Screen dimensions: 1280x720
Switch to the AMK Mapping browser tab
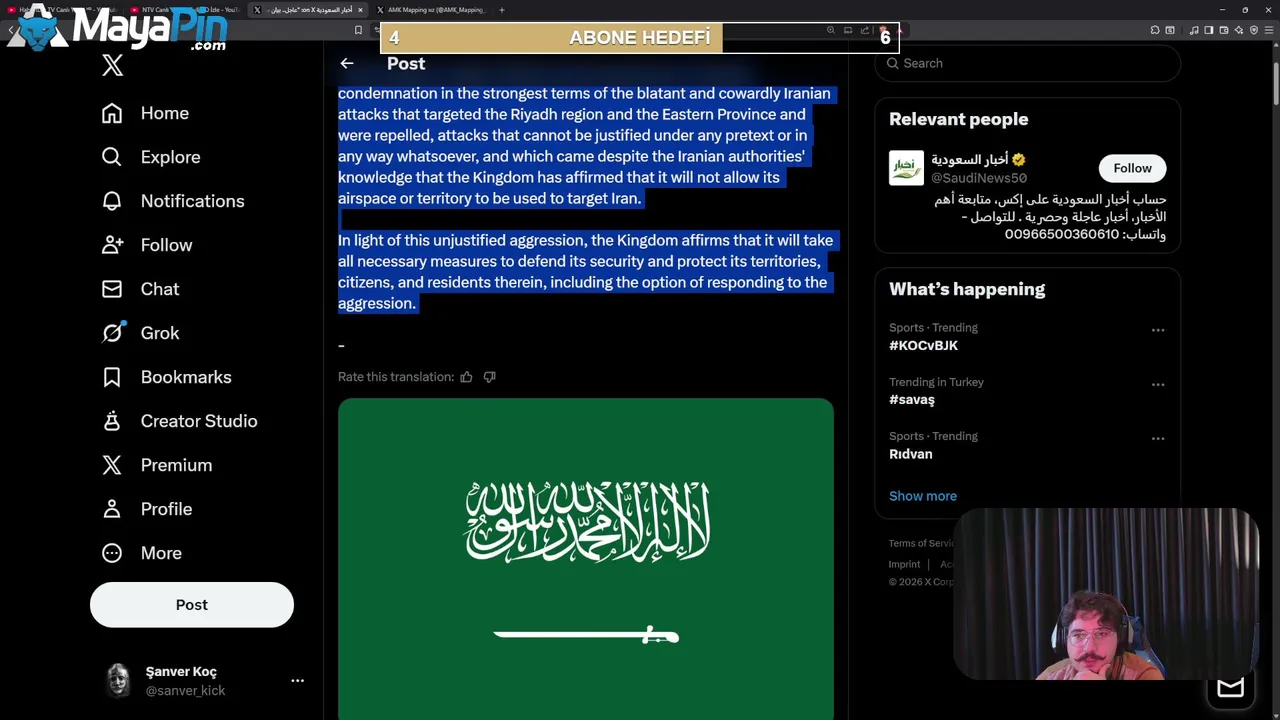(432, 10)
